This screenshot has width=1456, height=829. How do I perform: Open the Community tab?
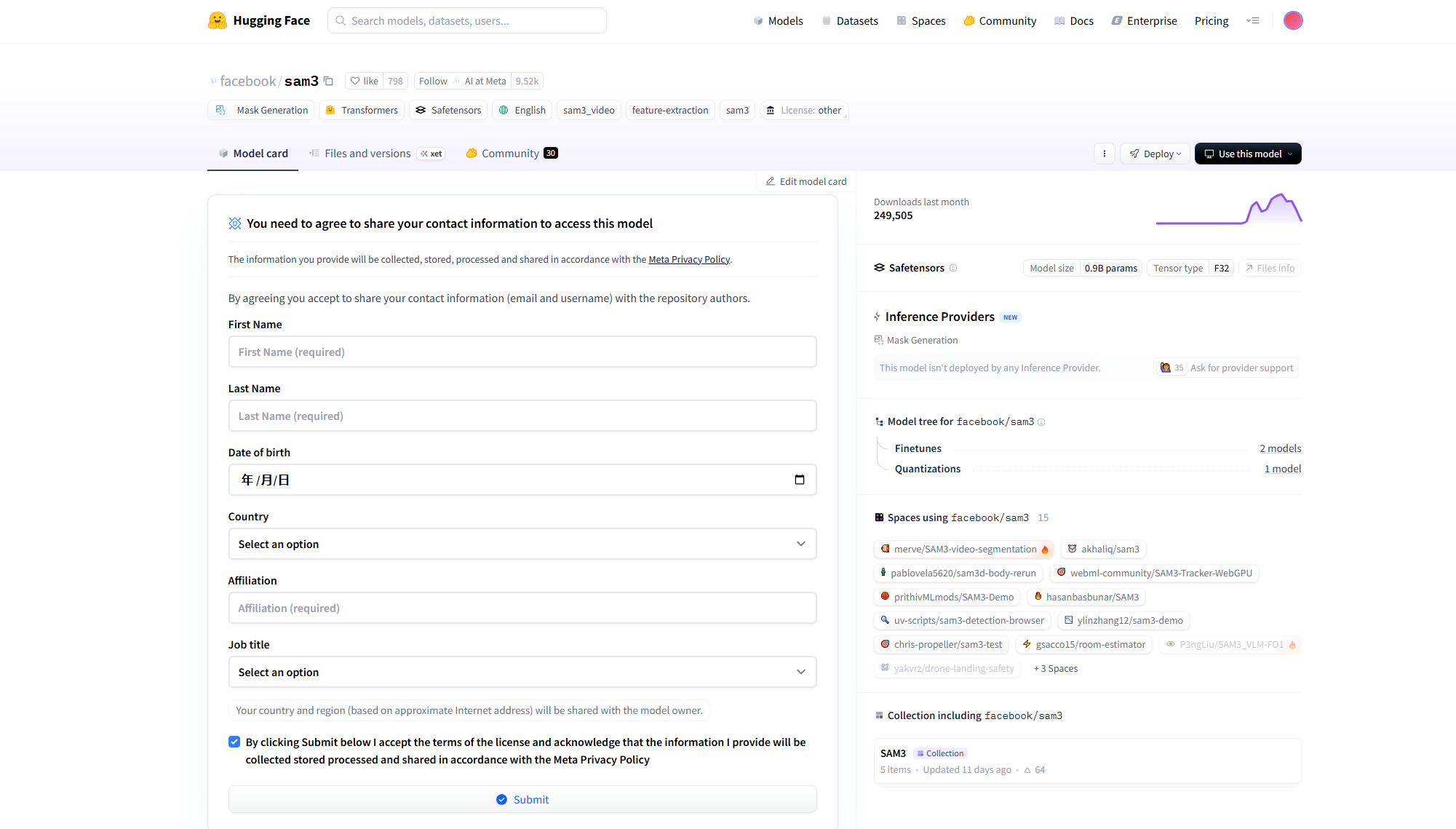510,154
